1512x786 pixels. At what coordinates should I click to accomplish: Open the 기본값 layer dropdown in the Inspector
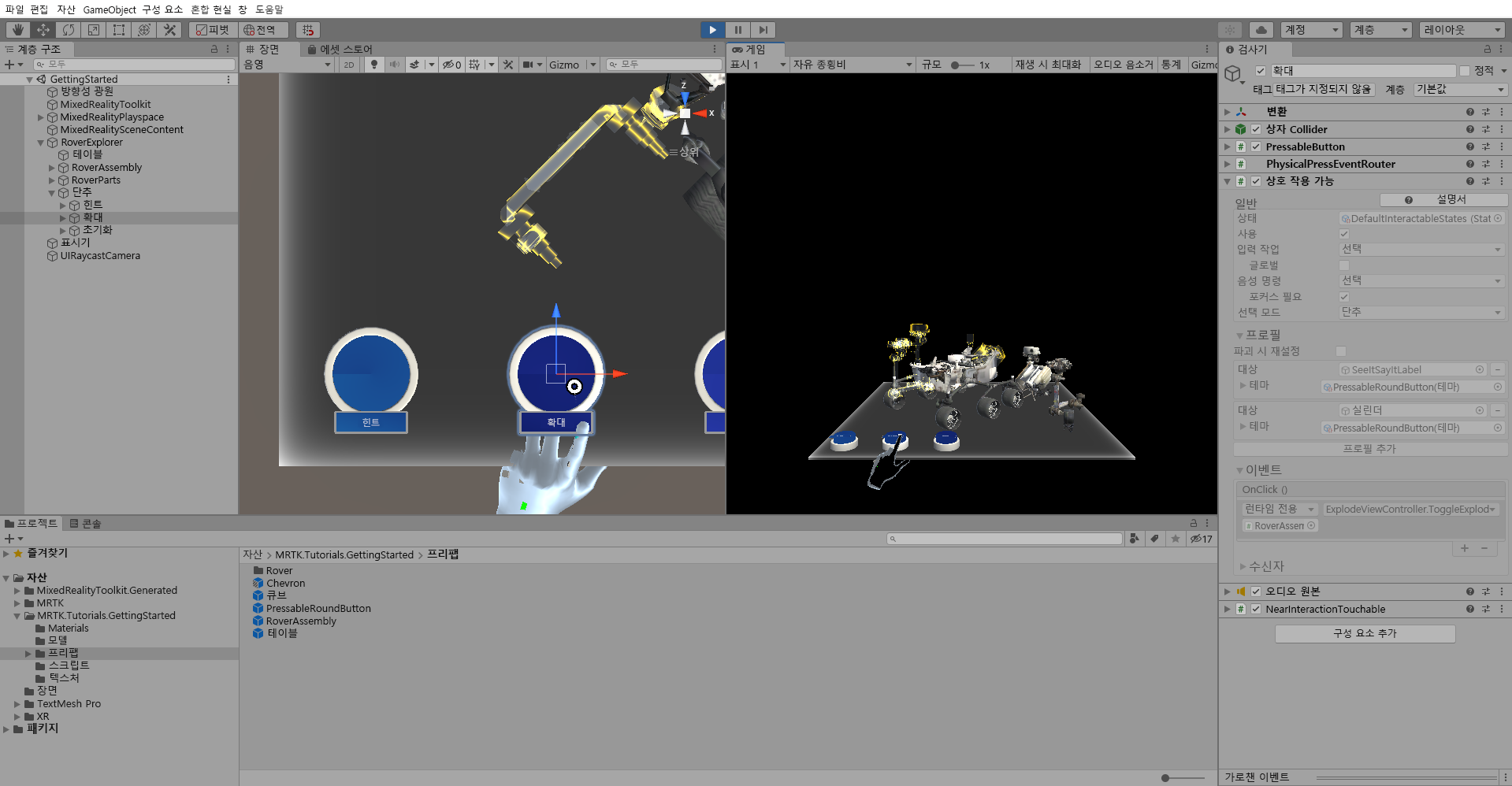(1460, 90)
